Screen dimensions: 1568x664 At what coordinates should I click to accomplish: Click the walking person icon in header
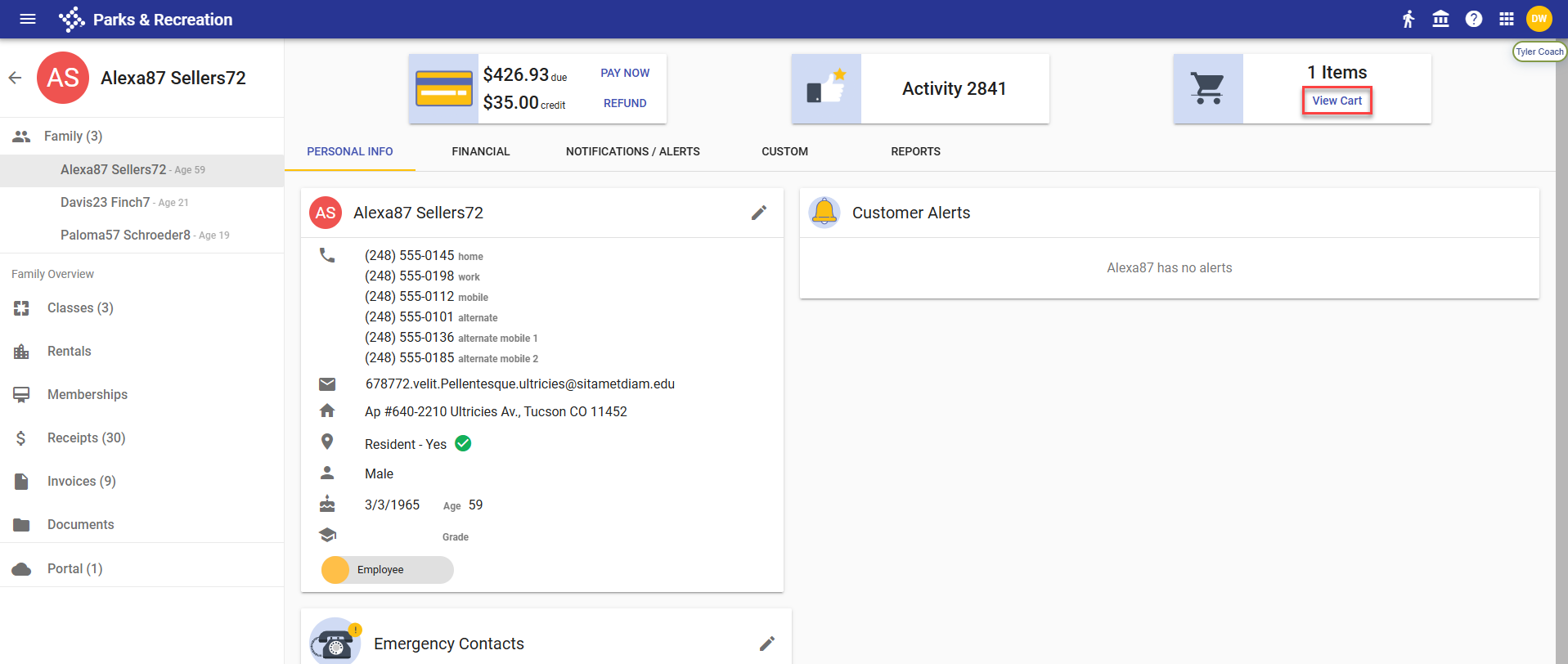(1408, 19)
